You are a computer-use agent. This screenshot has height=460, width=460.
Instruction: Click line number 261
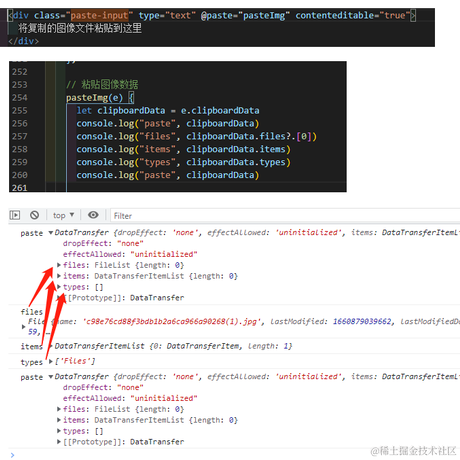(x=20, y=188)
